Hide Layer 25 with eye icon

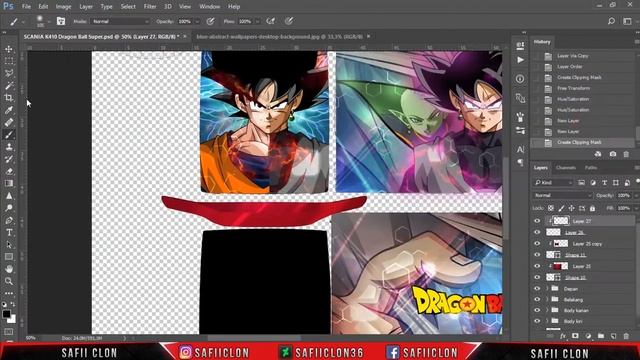(537, 266)
